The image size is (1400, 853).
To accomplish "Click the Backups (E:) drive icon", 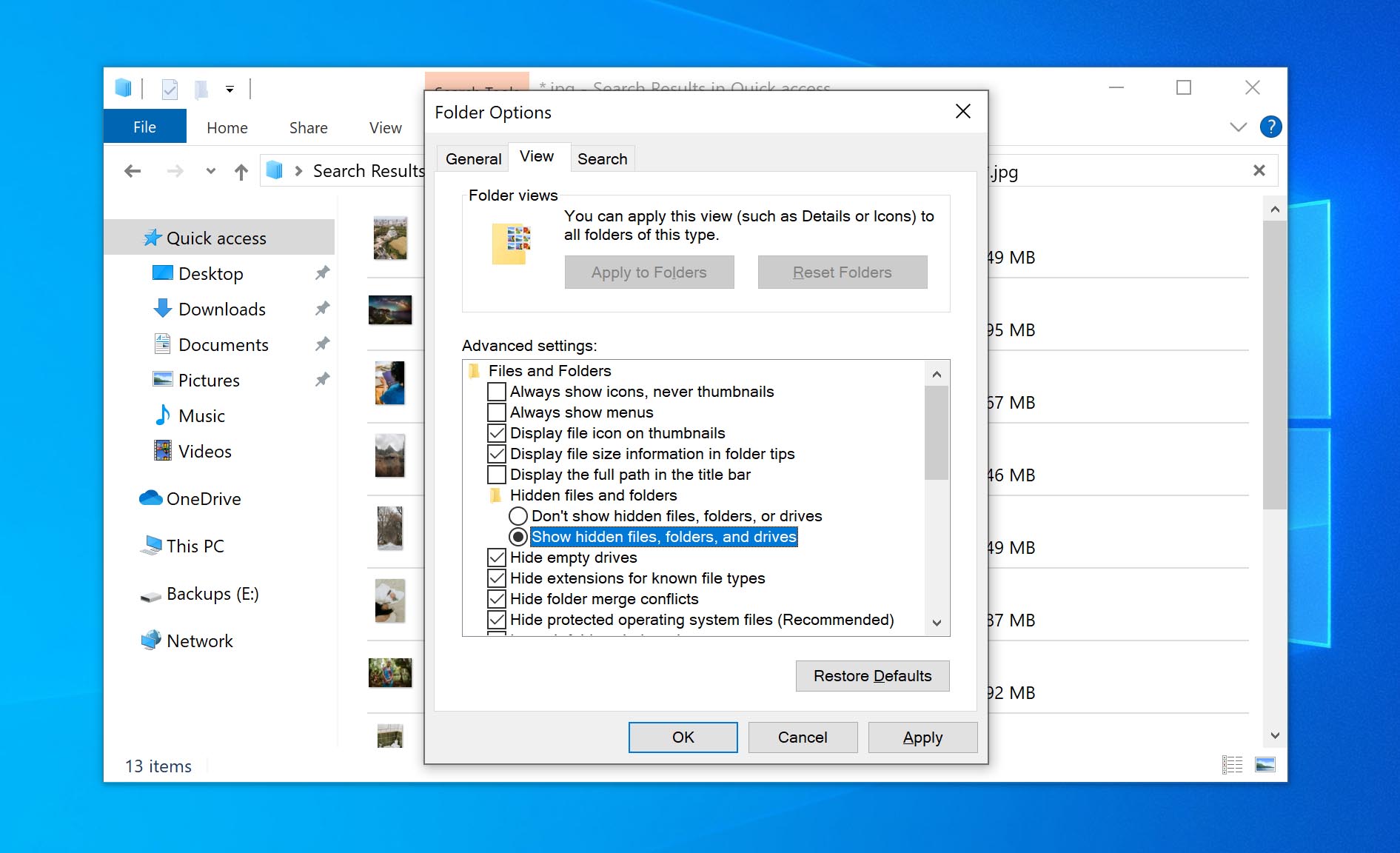I will point(150,596).
